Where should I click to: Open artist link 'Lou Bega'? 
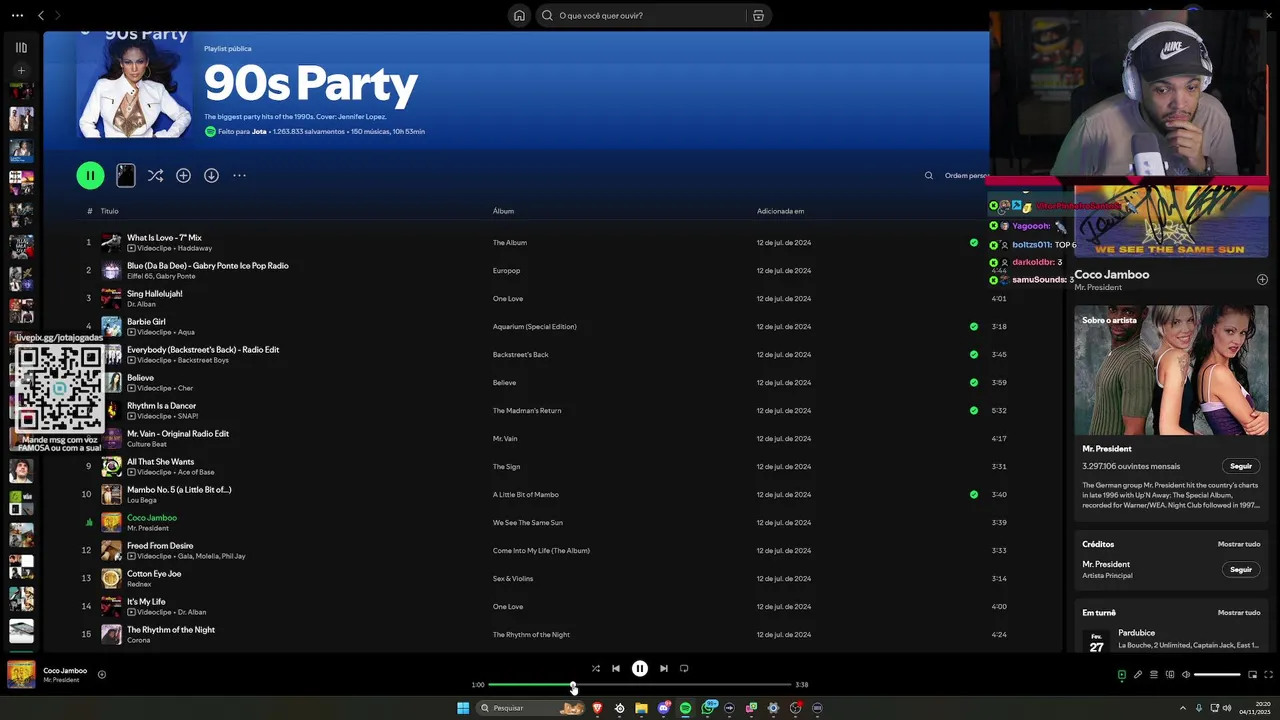141,500
